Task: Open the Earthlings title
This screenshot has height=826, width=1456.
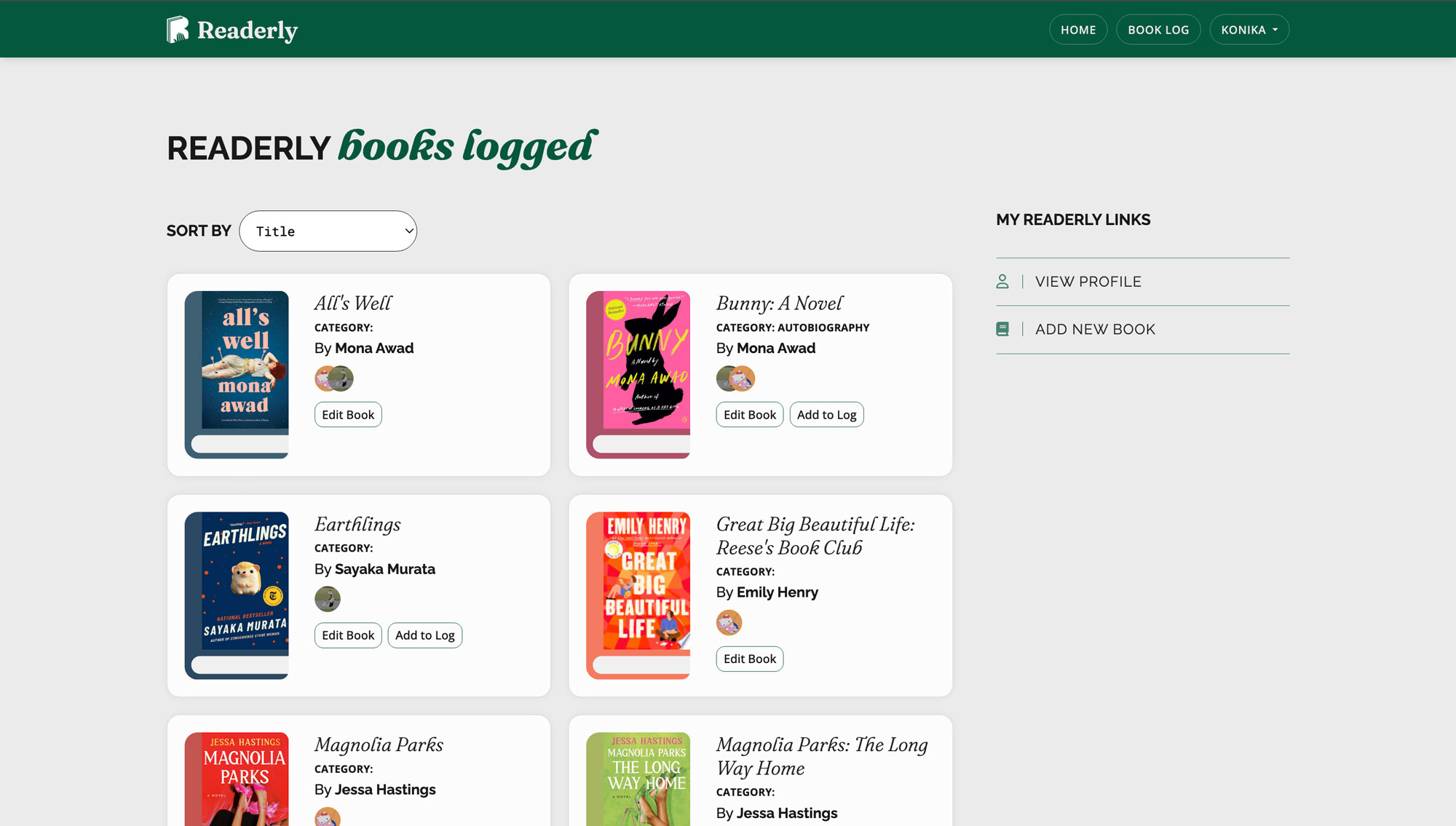Action: click(357, 525)
